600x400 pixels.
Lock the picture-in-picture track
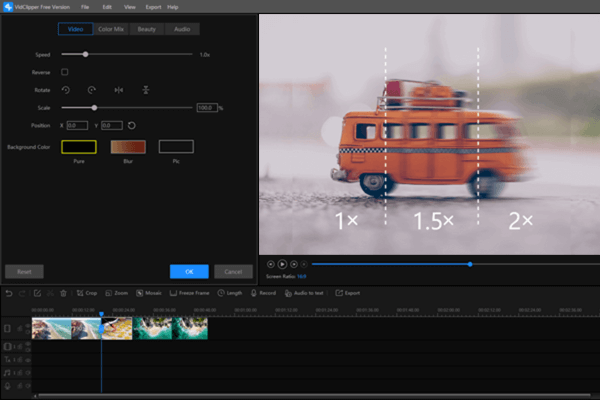click(20, 347)
